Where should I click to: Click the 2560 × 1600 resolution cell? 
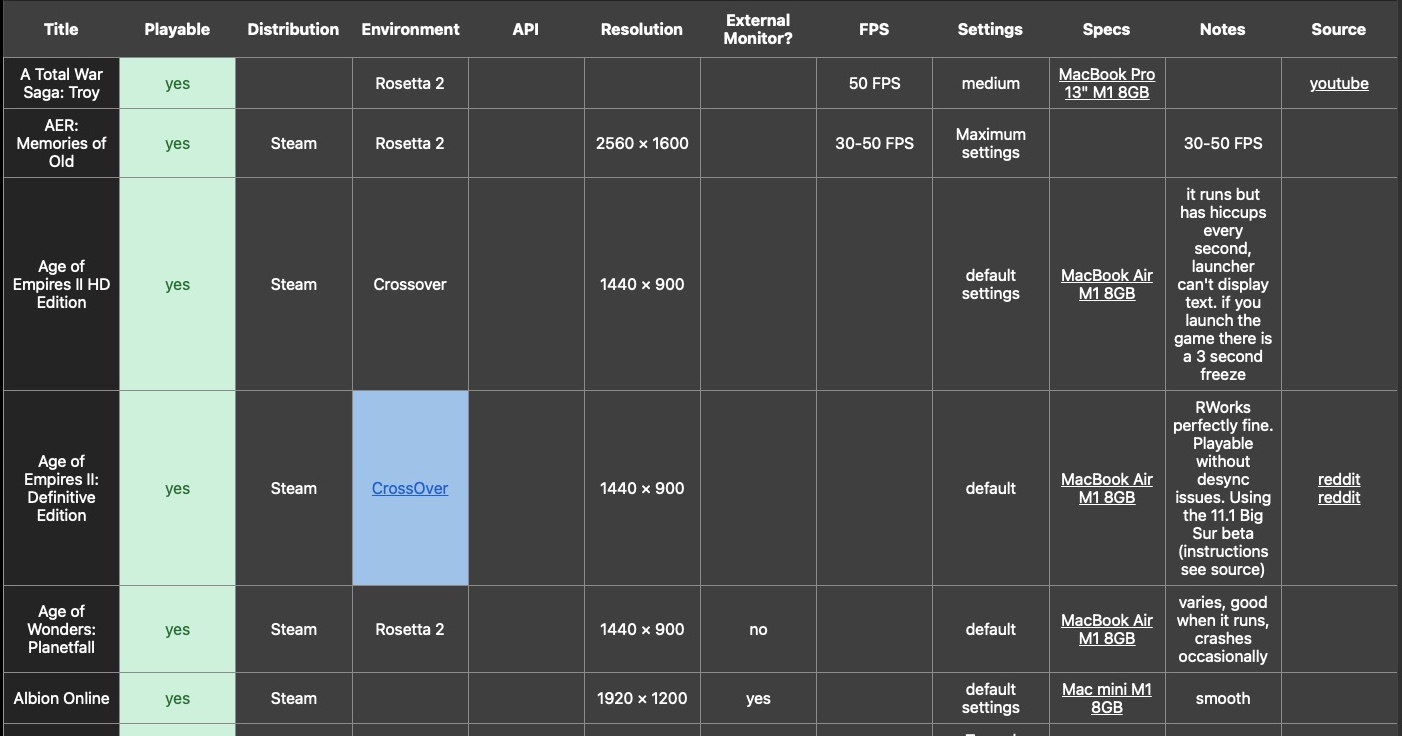pos(642,143)
